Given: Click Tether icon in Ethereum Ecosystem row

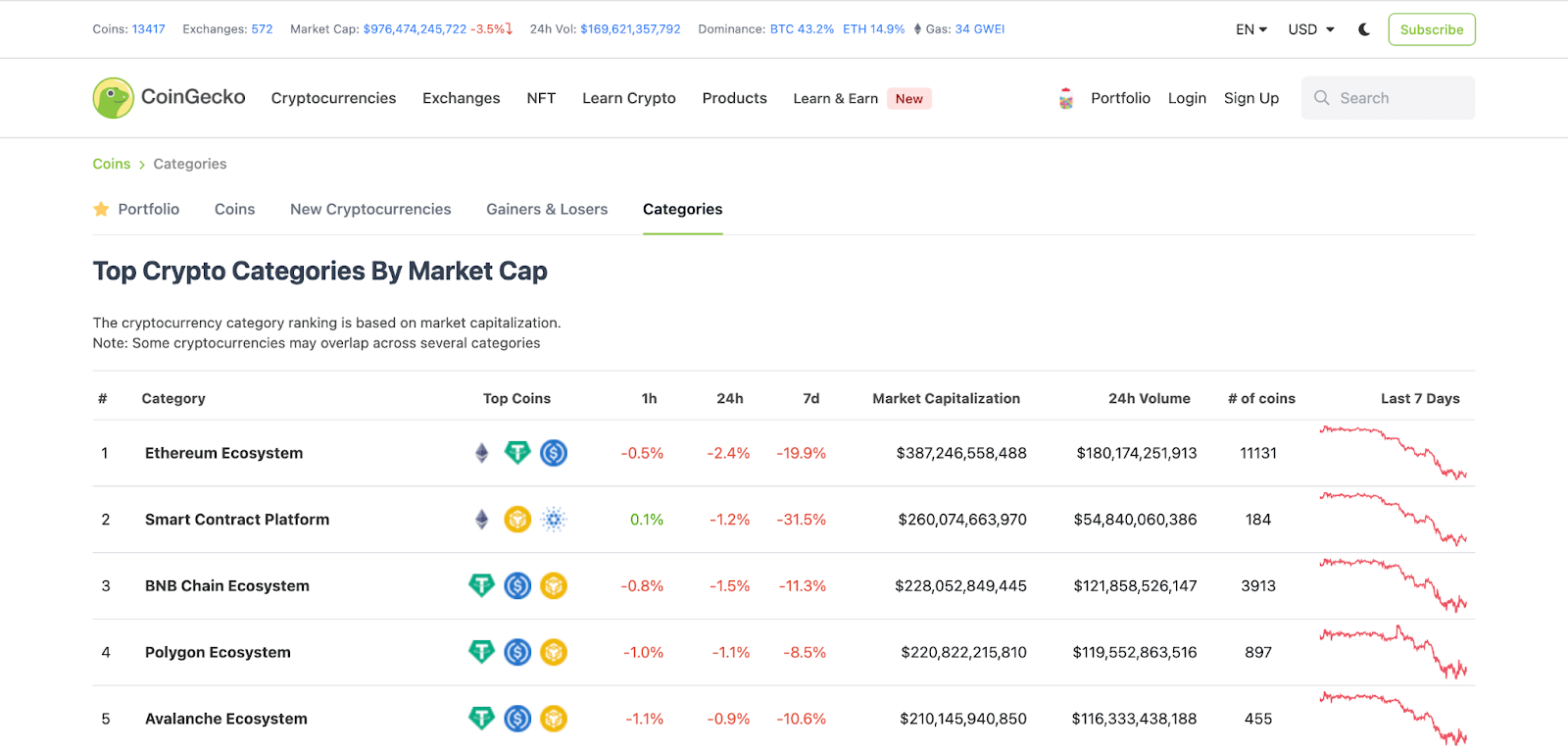Looking at the screenshot, I should [517, 453].
